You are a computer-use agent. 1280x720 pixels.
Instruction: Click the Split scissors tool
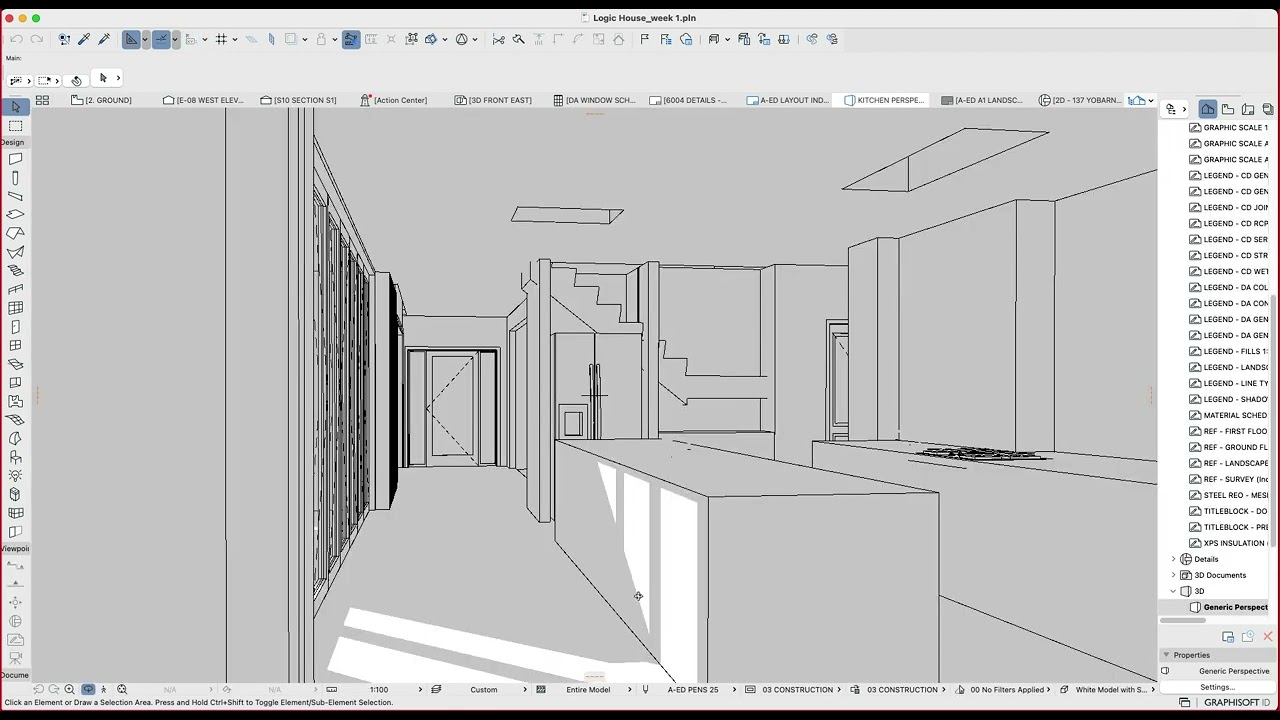pyautogui.click(x=498, y=39)
